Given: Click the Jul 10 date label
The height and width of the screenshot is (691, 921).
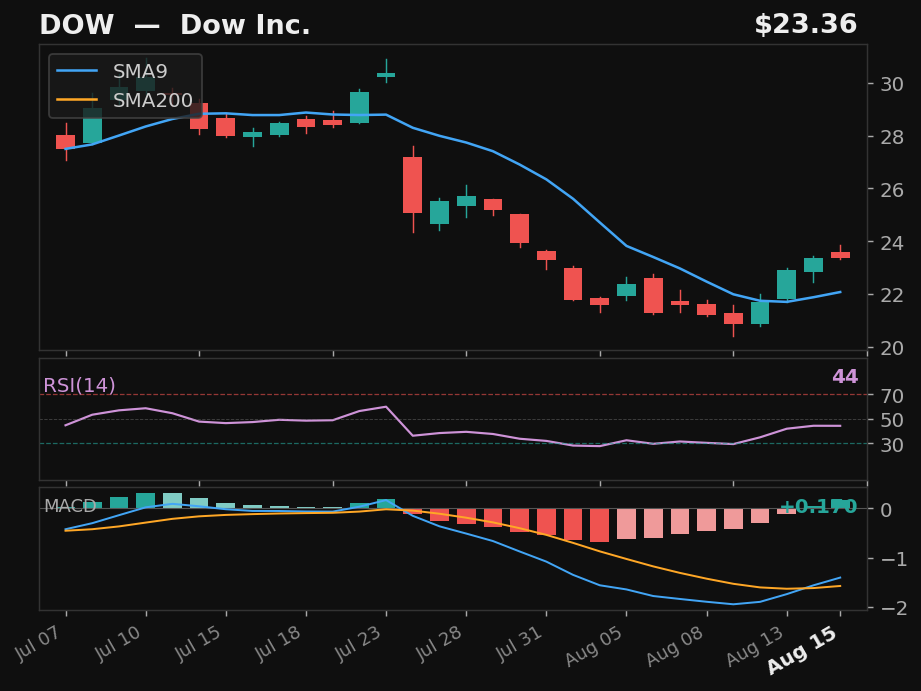Looking at the screenshot, I should coord(120,643).
